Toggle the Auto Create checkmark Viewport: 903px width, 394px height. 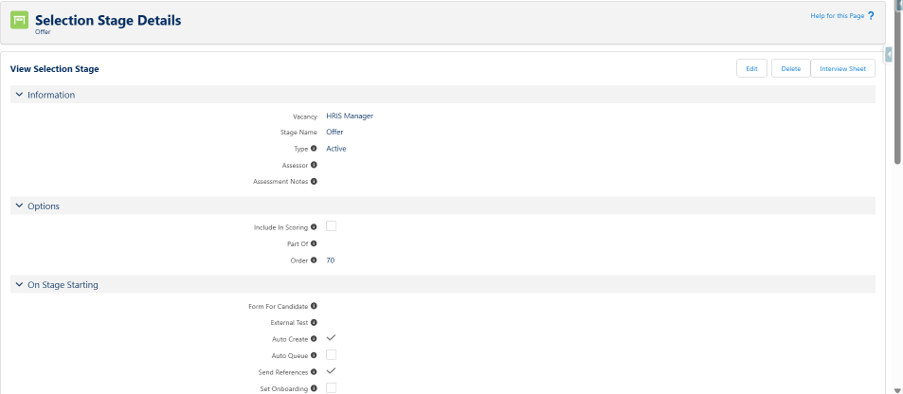coord(331,338)
